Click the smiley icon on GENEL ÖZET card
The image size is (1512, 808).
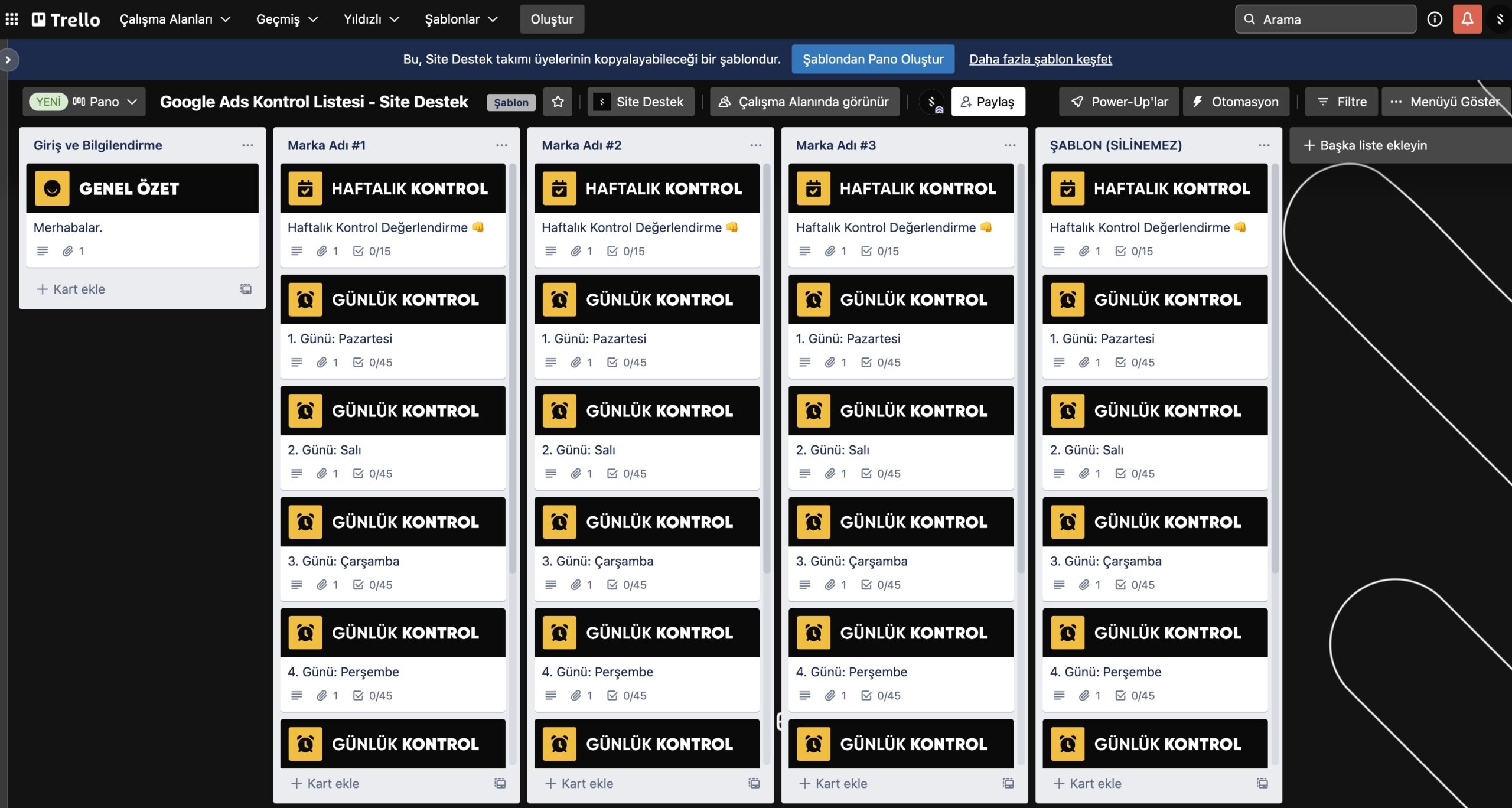(52, 188)
